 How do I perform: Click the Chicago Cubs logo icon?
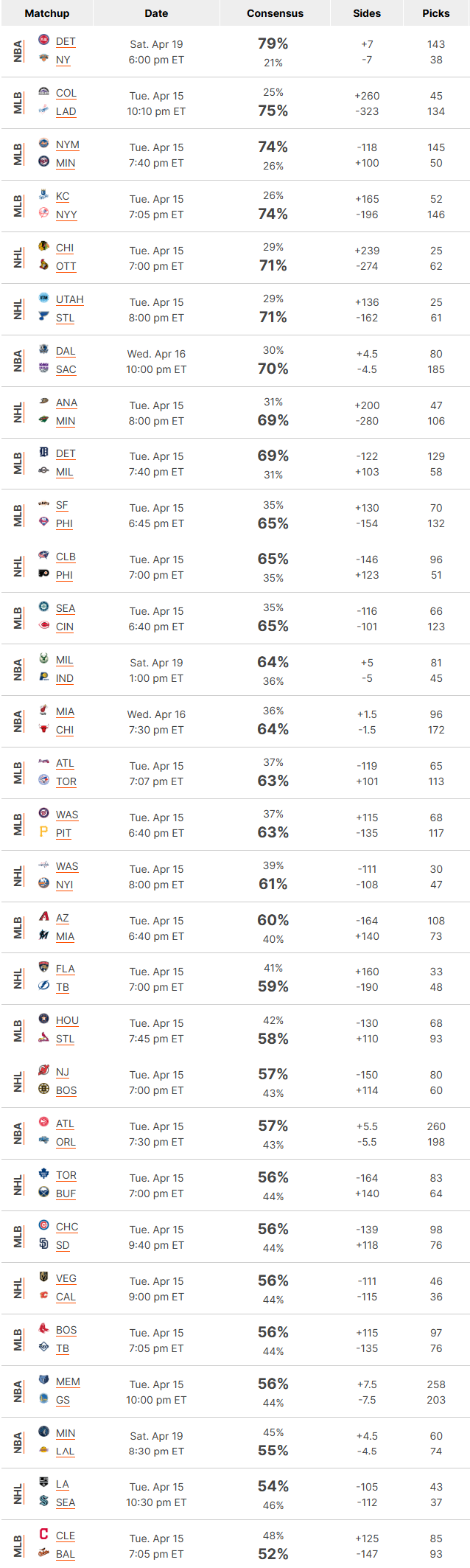point(43,1225)
